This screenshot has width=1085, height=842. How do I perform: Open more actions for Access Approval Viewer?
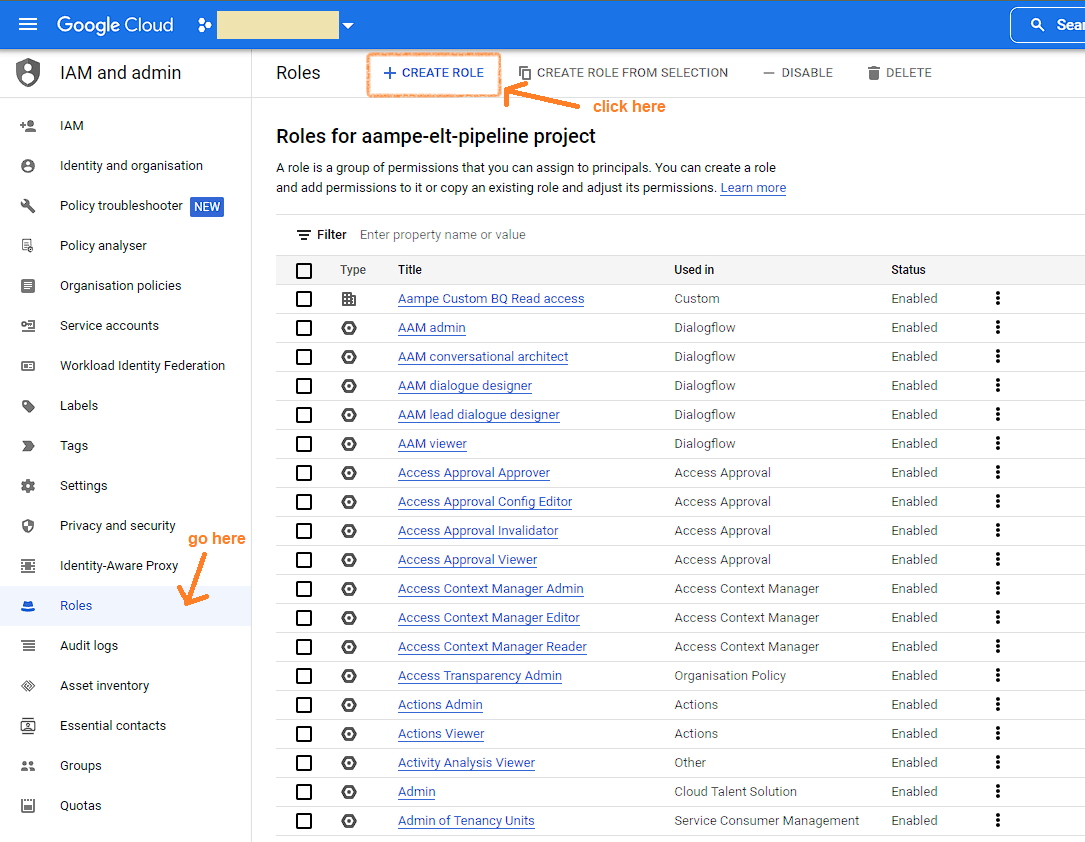click(998, 559)
